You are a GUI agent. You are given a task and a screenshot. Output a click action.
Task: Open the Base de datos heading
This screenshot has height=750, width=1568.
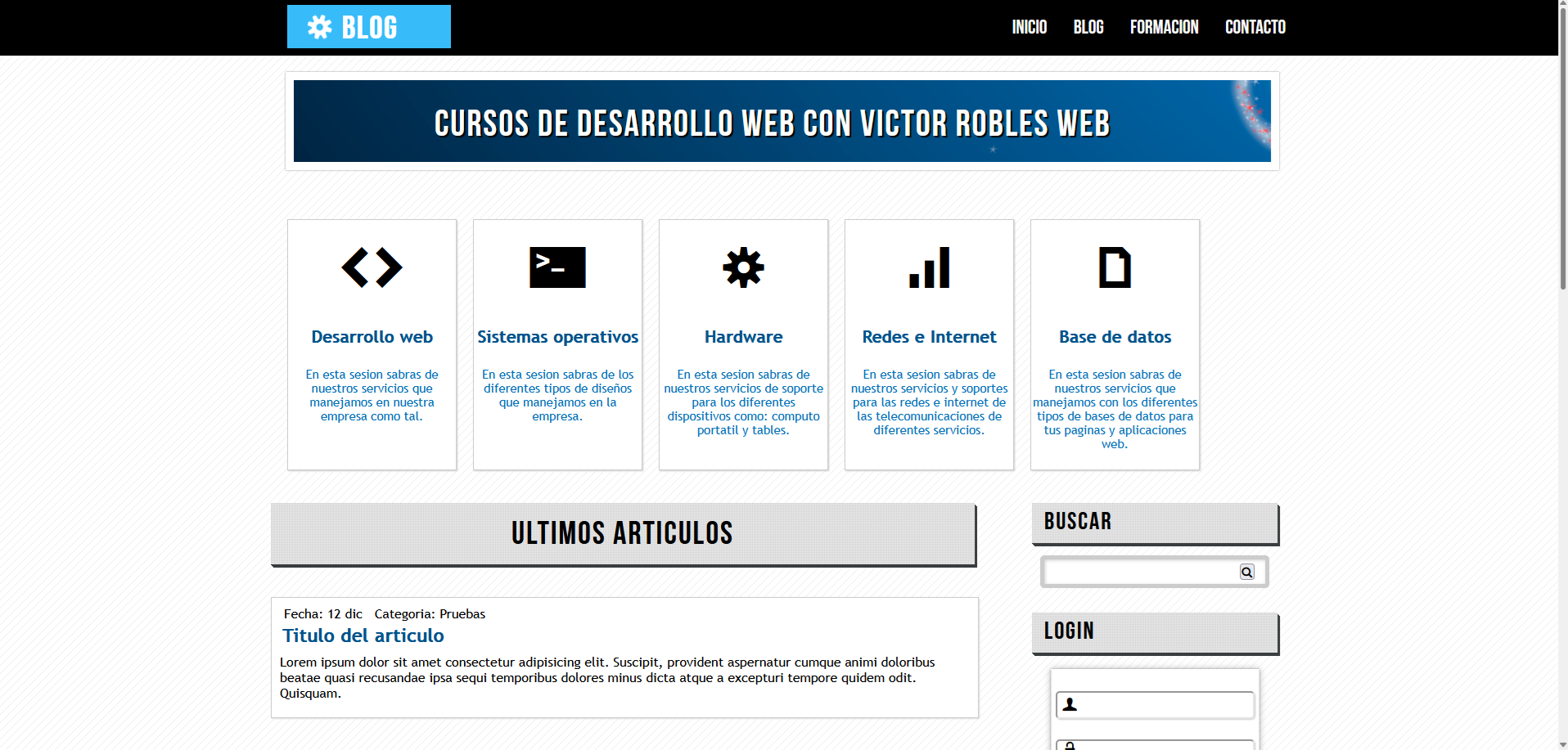(x=1115, y=337)
